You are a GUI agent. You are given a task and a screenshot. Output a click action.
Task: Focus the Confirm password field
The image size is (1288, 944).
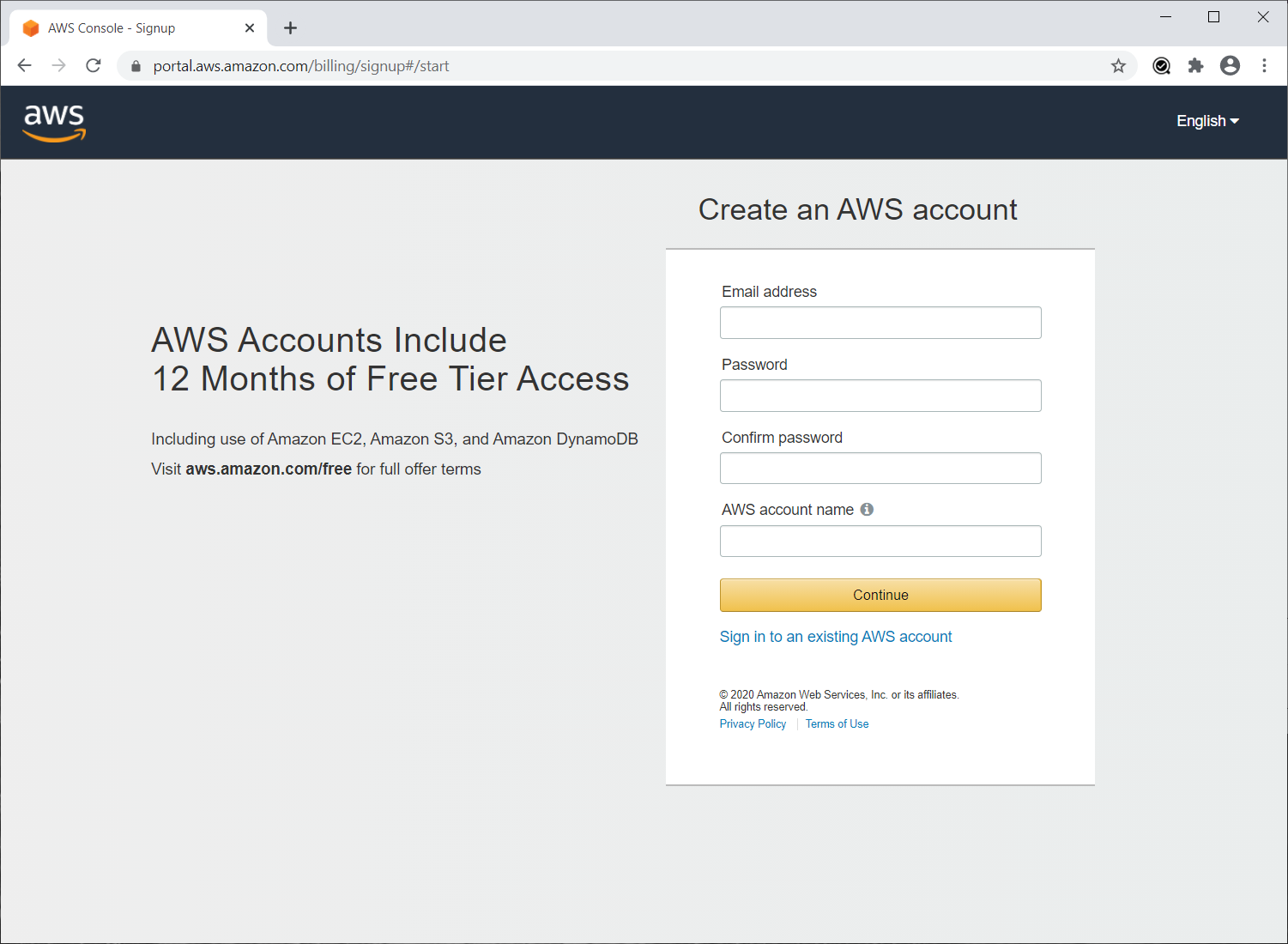coord(880,469)
